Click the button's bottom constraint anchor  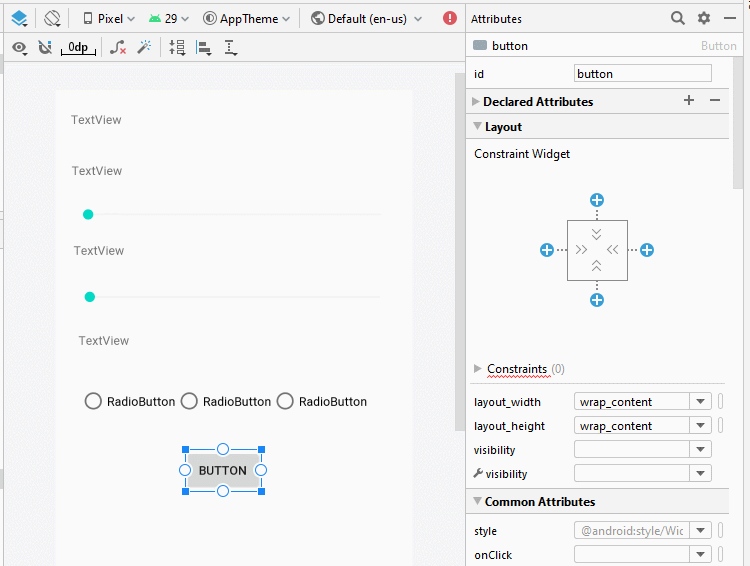tap(223, 491)
